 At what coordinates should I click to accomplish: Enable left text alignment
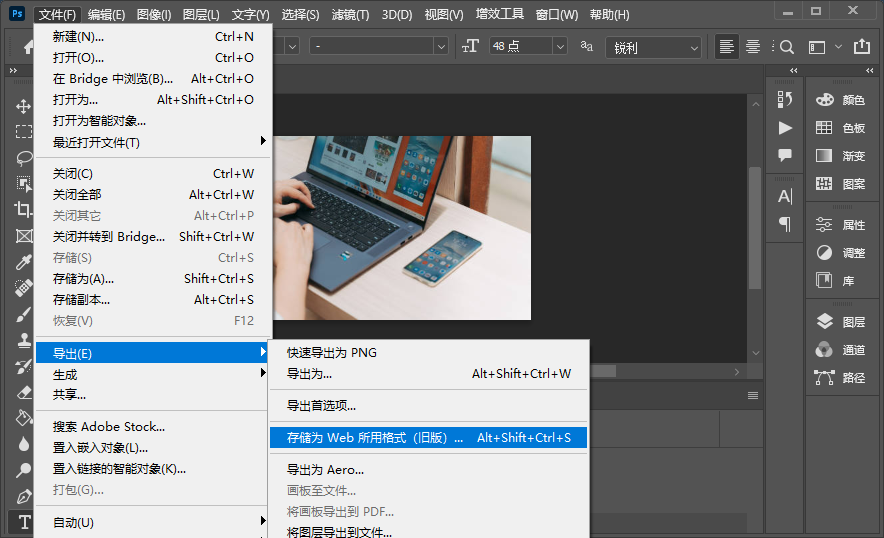click(727, 47)
